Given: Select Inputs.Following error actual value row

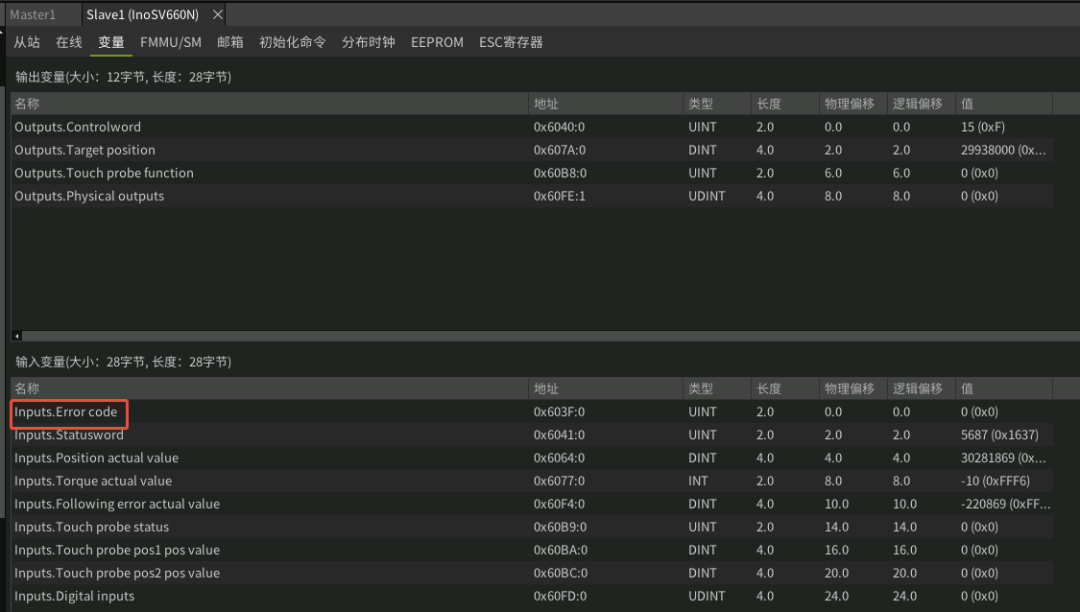Looking at the screenshot, I should point(532,504).
